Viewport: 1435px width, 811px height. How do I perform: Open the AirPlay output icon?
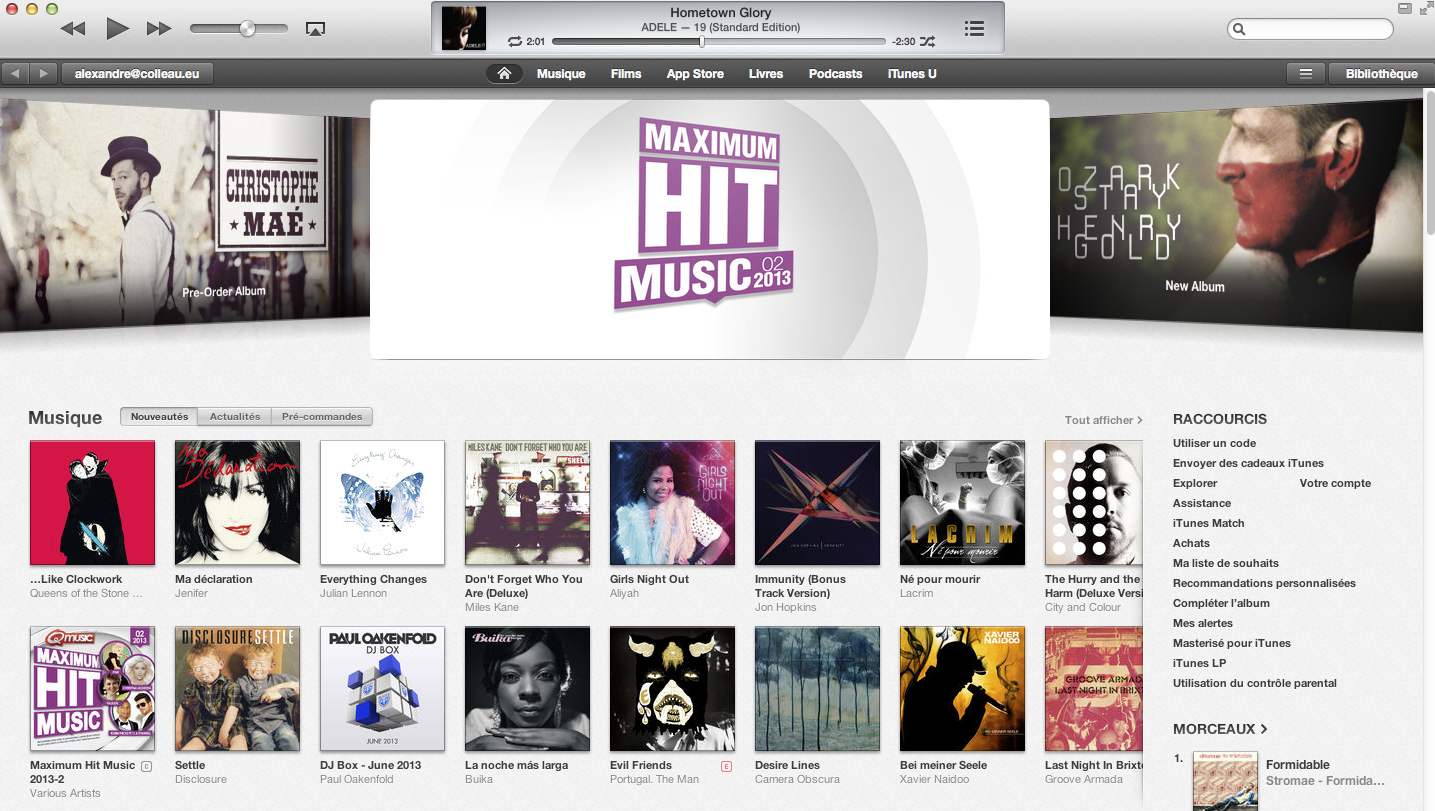point(315,29)
